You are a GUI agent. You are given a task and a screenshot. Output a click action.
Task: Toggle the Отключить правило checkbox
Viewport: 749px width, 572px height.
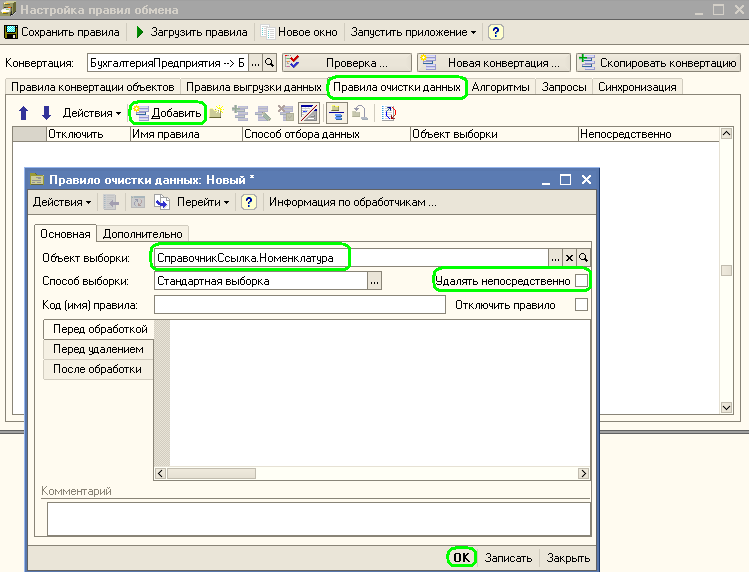[x=581, y=304]
